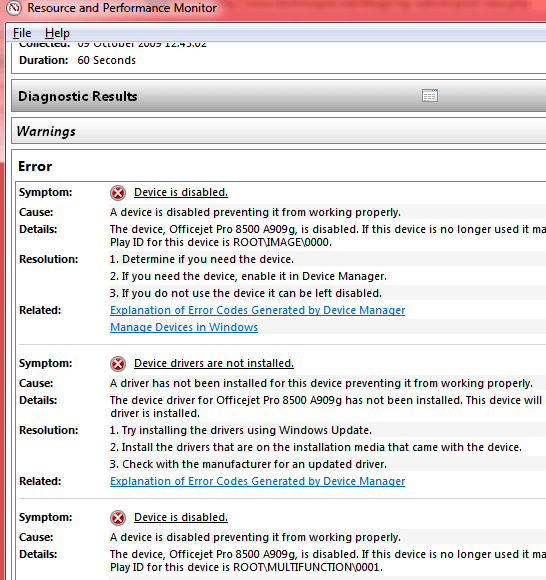Click '1. Try installing the drivers using Windows Update.'

pos(241,430)
